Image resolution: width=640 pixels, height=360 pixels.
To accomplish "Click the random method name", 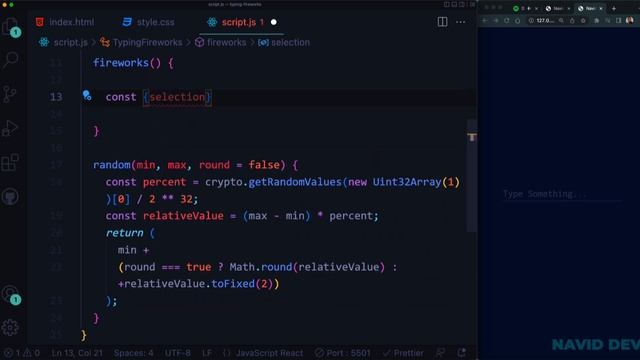I will (x=111, y=165).
